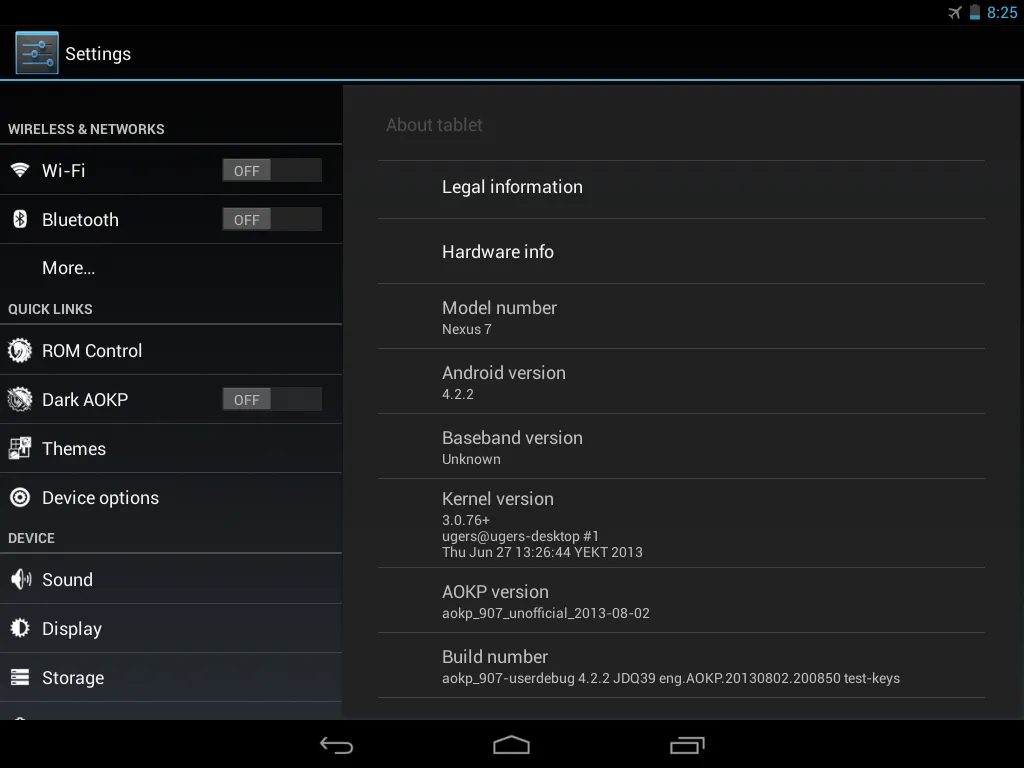The width and height of the screenshot is (1024, 768).
Task: Click the Bluetooth icon in sidebar
Action: (x=20, y=219)
